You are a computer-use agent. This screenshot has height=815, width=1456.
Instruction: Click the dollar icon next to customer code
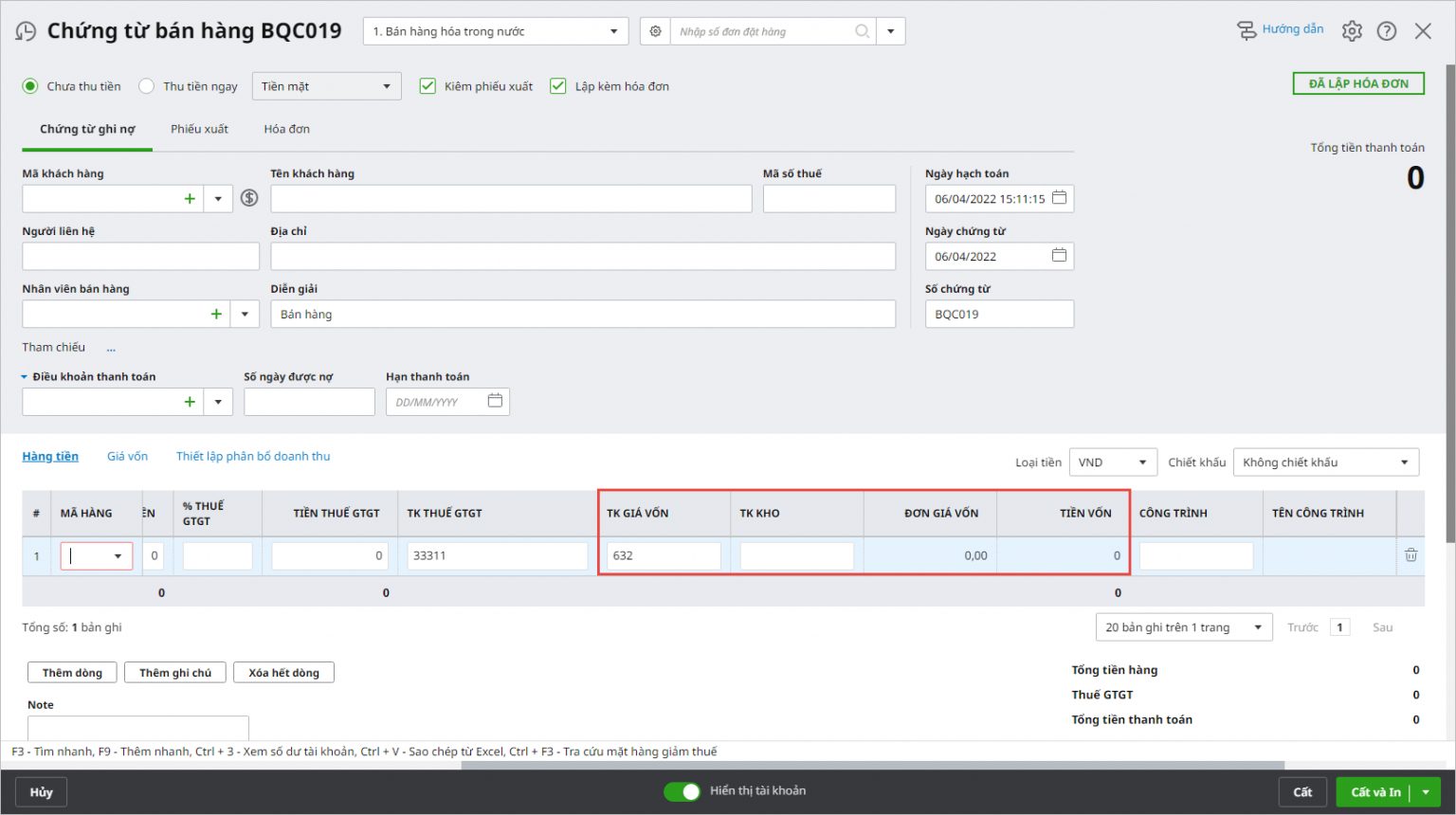coord(249,198)
